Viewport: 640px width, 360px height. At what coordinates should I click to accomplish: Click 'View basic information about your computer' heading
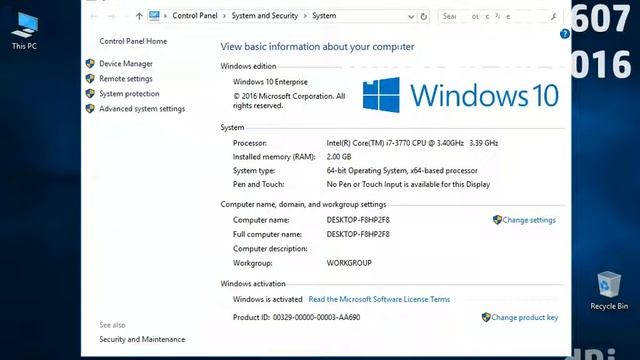(x=317, y=47)
